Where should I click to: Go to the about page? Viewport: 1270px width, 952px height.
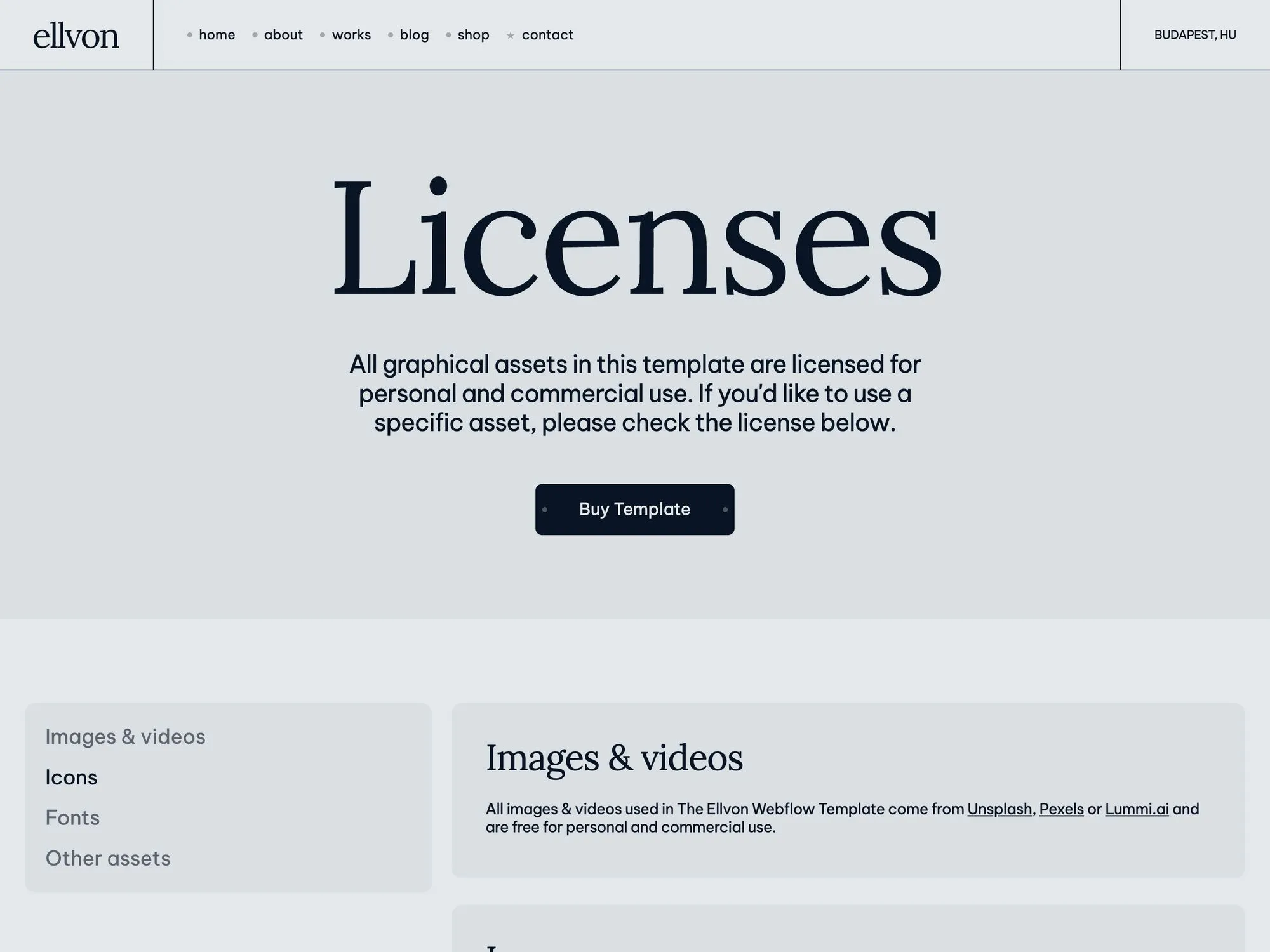click(x=283, y=35)
